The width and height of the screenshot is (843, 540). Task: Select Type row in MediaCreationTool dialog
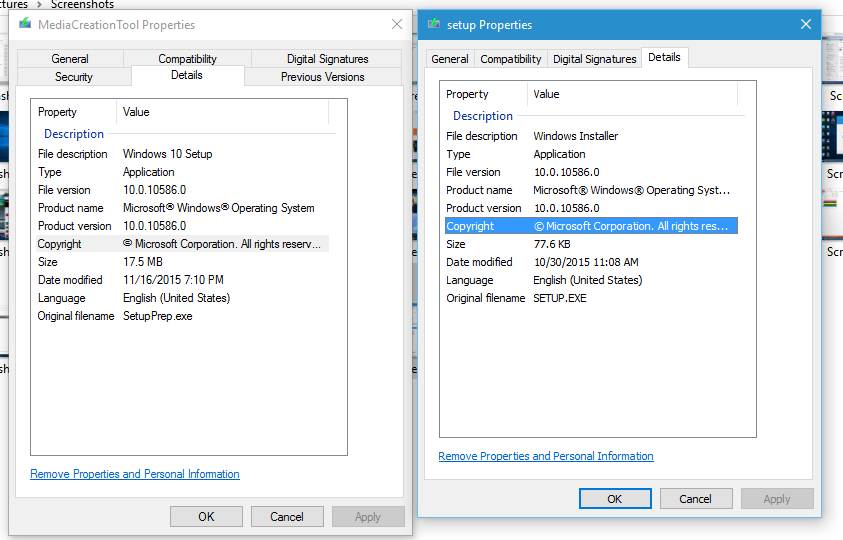click(183, 172)
